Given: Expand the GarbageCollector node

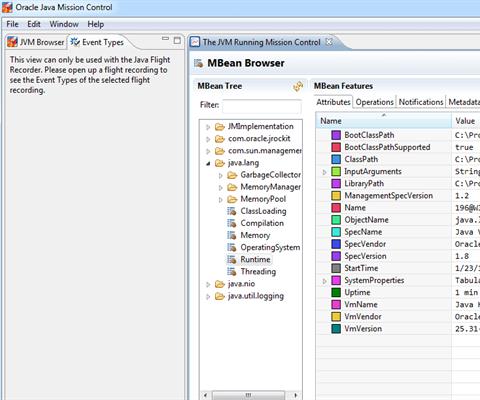Looking at the screenshot, I should coord(221,175).
